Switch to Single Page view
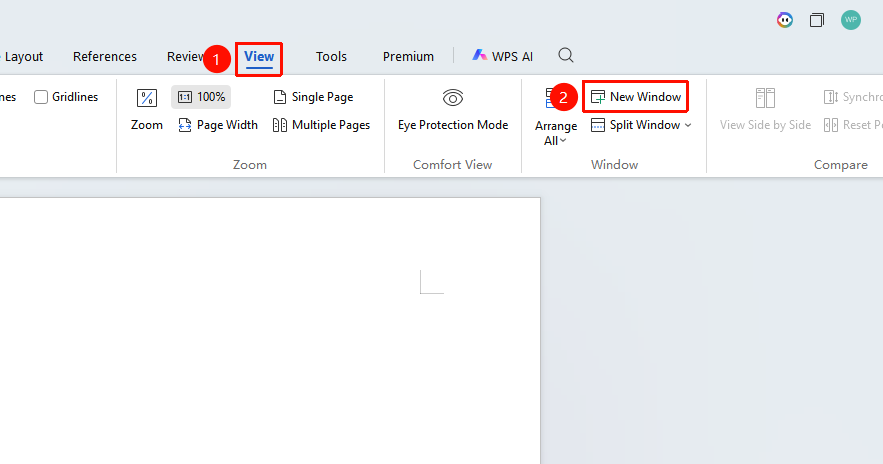This screenshot has width=883, height=464. (313, 97)
